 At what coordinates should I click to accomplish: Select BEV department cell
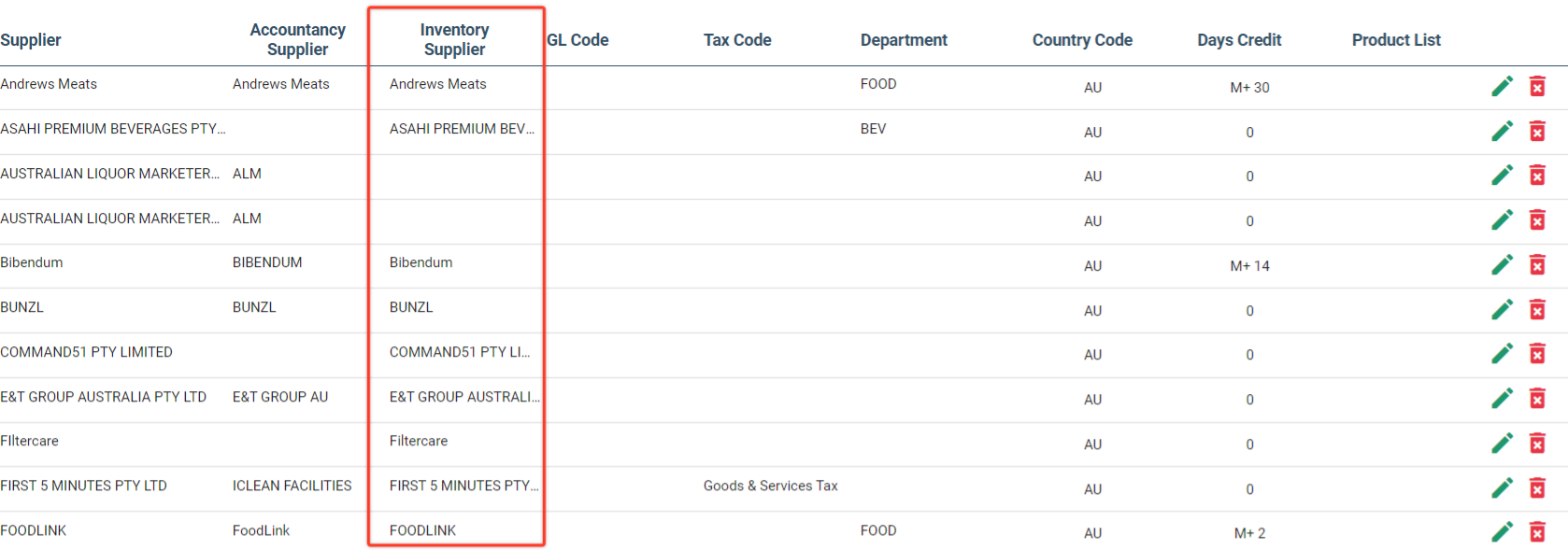coord(873,129)
